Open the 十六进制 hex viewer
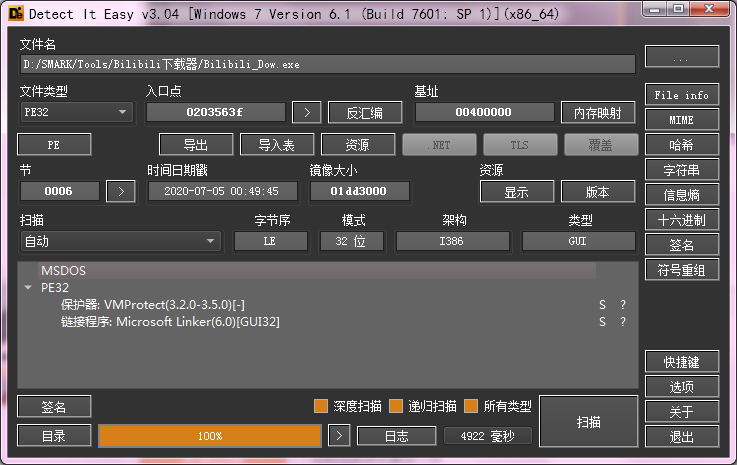Screen dimensions: 737x465 coord(682,220)
